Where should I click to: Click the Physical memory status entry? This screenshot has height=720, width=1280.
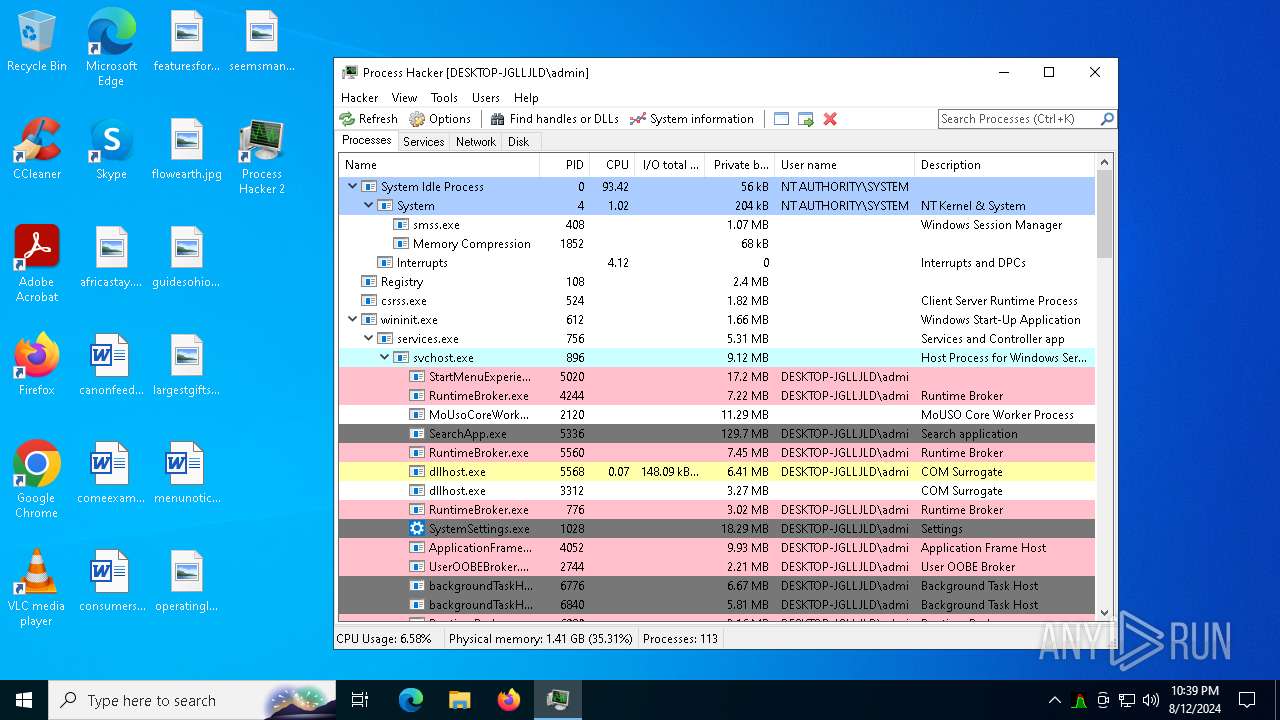tap(540, 639)
